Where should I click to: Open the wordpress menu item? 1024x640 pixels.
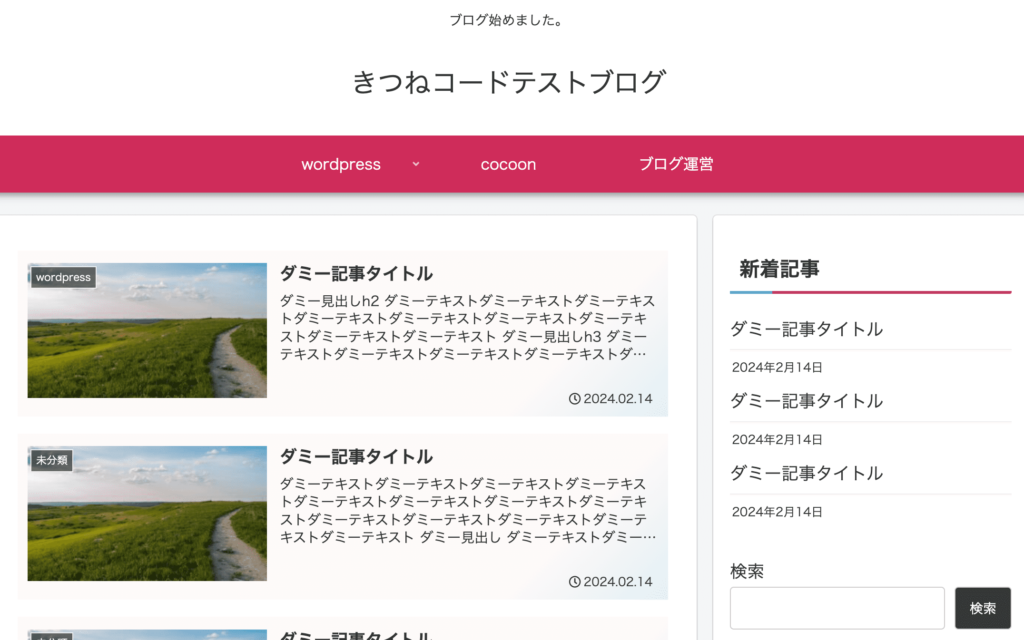tap(341, 165)
